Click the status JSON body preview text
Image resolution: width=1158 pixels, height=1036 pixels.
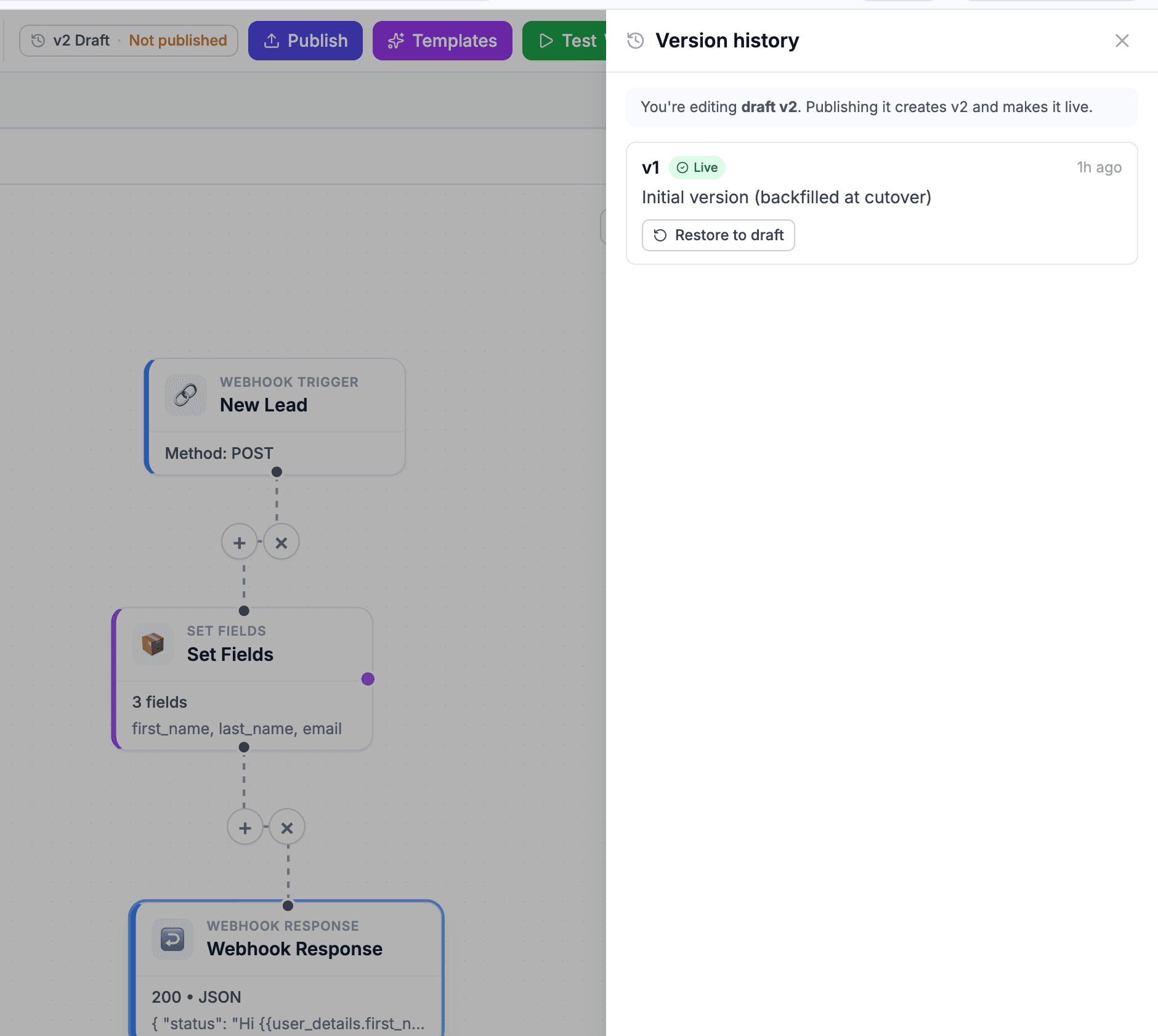pos(288,1024)
